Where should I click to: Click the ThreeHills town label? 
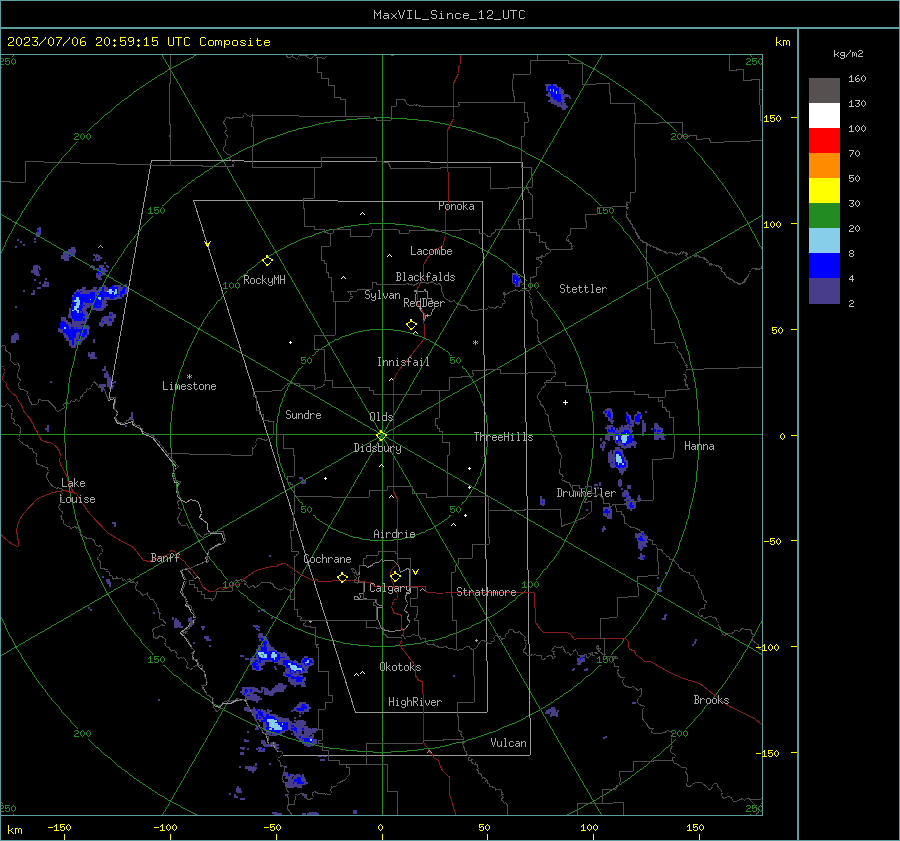point(503,437)
